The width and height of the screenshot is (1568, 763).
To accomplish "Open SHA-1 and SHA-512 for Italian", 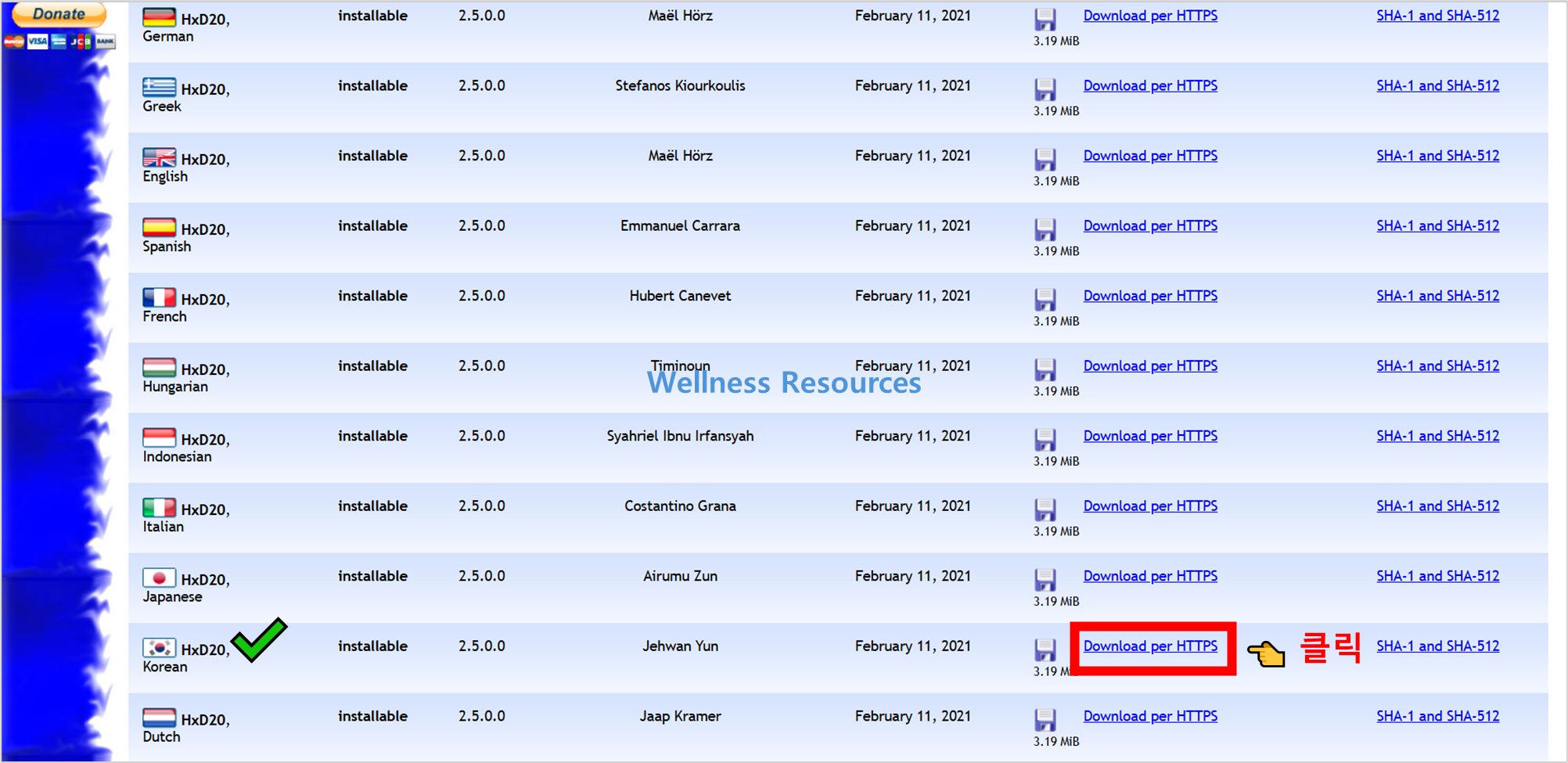I will 1438,506.
